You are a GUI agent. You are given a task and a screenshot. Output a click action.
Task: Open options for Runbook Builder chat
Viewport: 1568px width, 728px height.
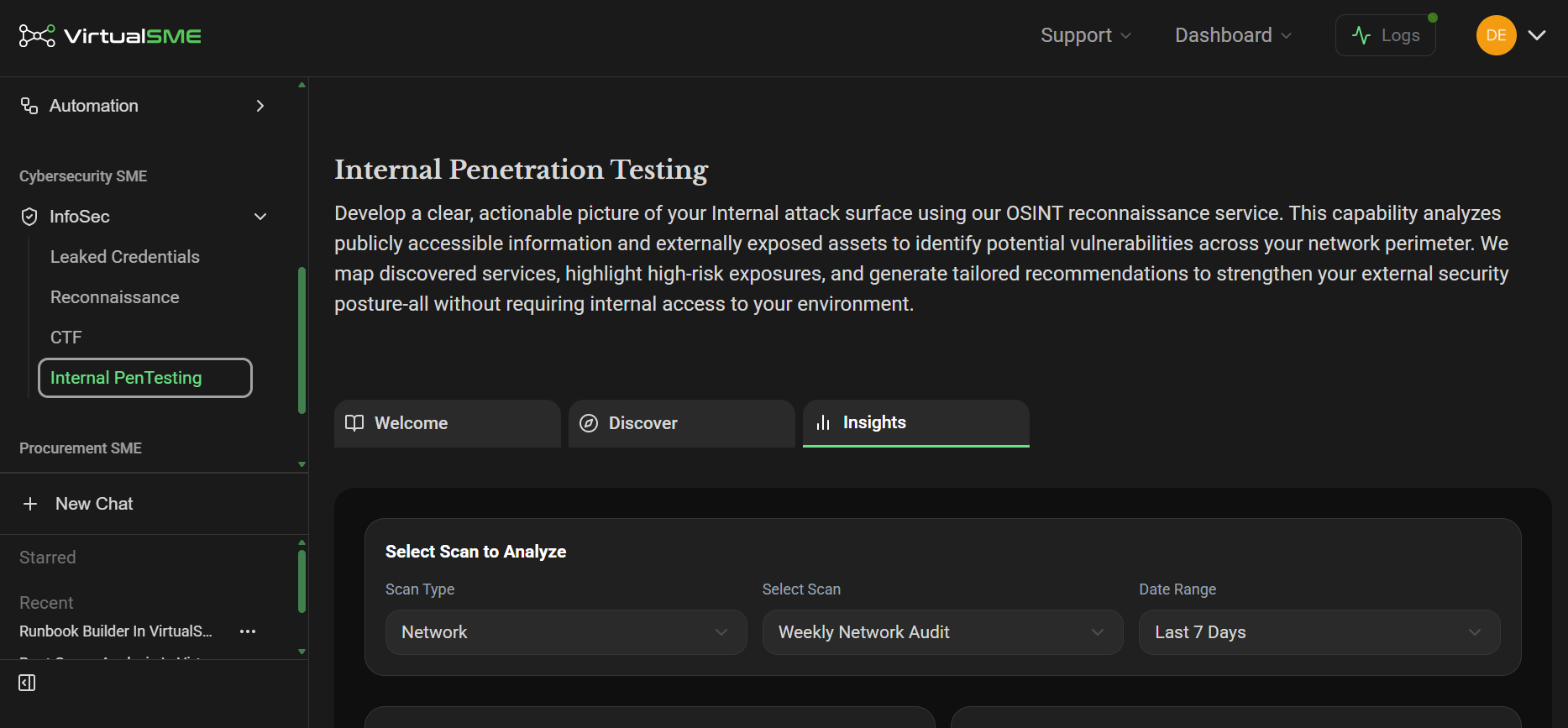[x=248, y=631]
